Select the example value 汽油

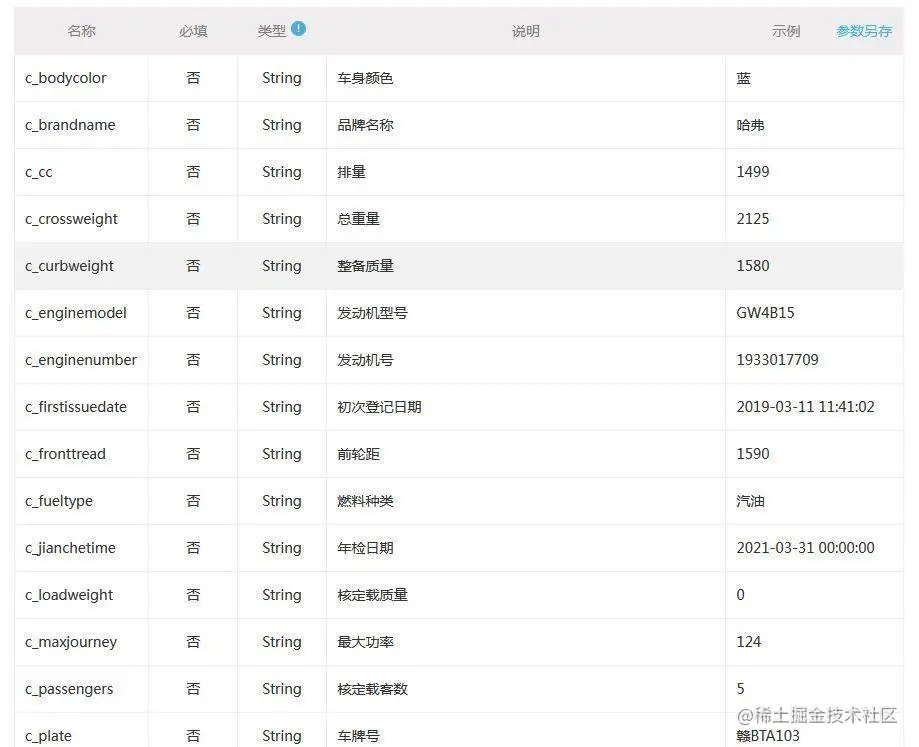751,501
